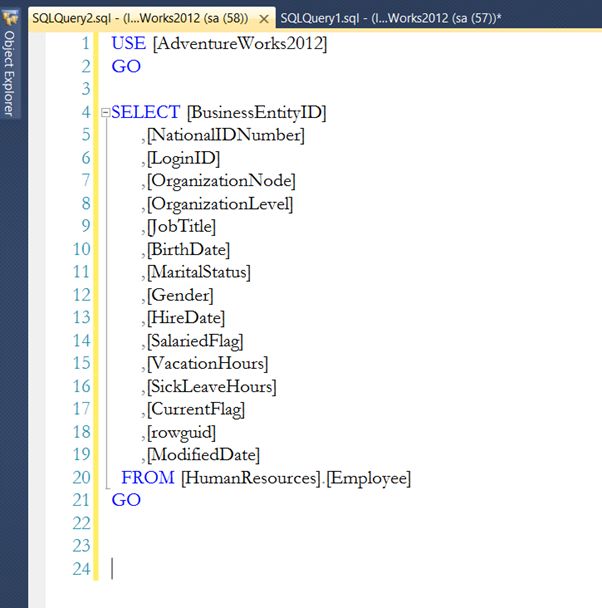Click [SalariedFlag] column text
Screen dimensions: 602x608
[195, 341]
